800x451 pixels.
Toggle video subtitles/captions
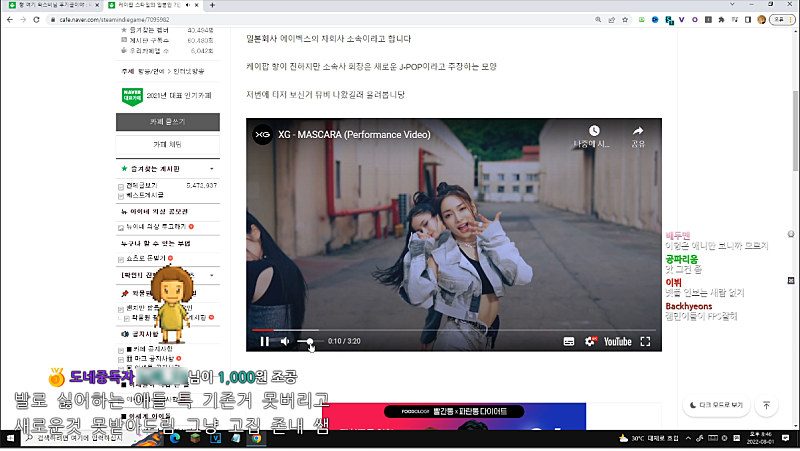569,341
